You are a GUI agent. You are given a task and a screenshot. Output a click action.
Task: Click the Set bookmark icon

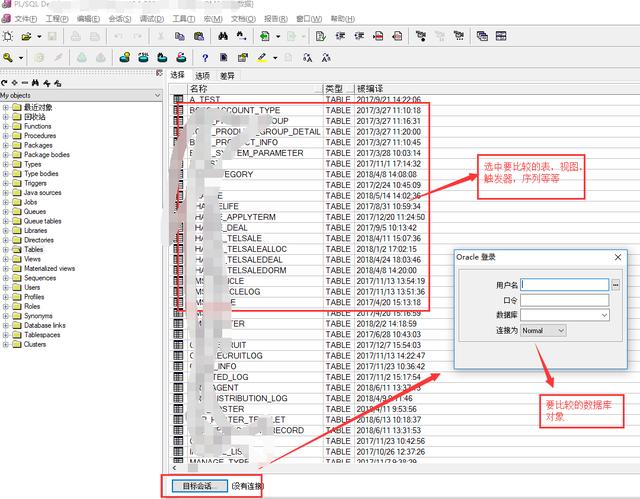(x=421, y=36)
